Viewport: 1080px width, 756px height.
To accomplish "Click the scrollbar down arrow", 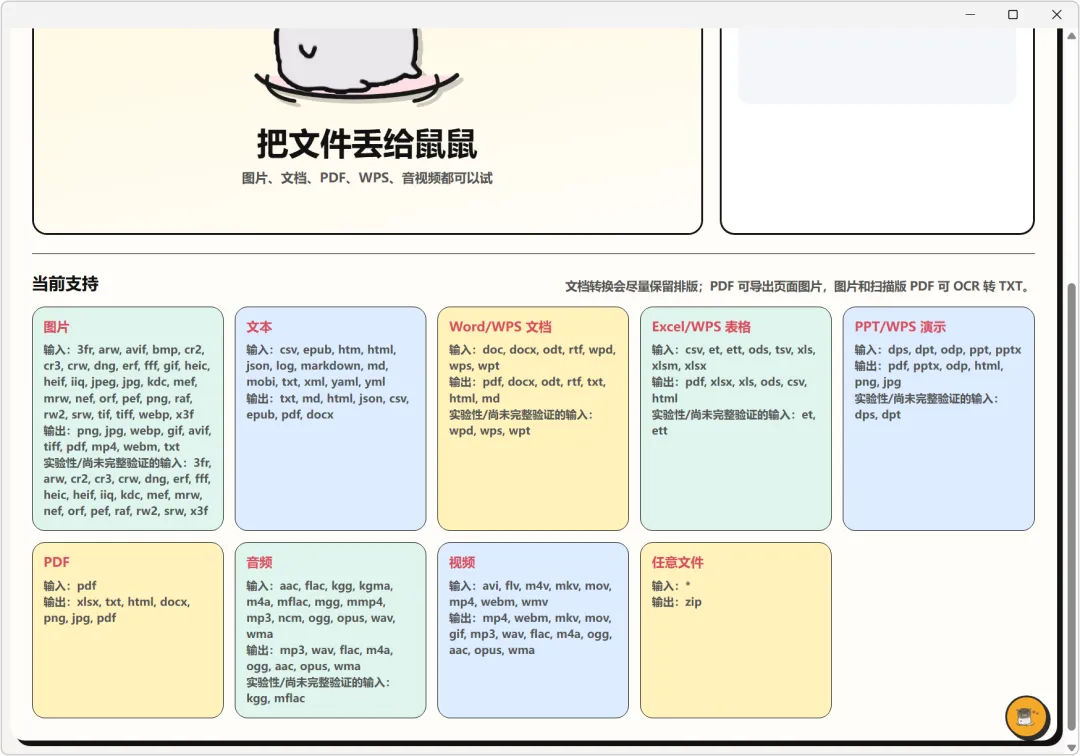I will coord(1071,748).
